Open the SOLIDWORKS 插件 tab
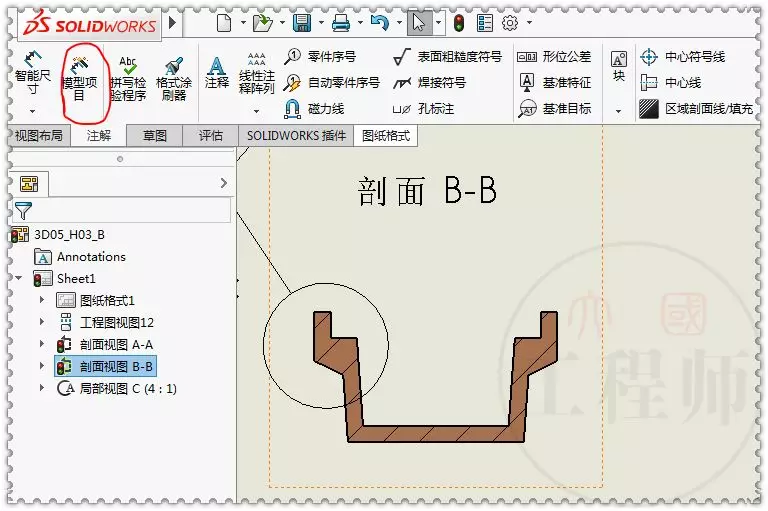The height and width of the screenshot is (511, 768). coord(296,135)
